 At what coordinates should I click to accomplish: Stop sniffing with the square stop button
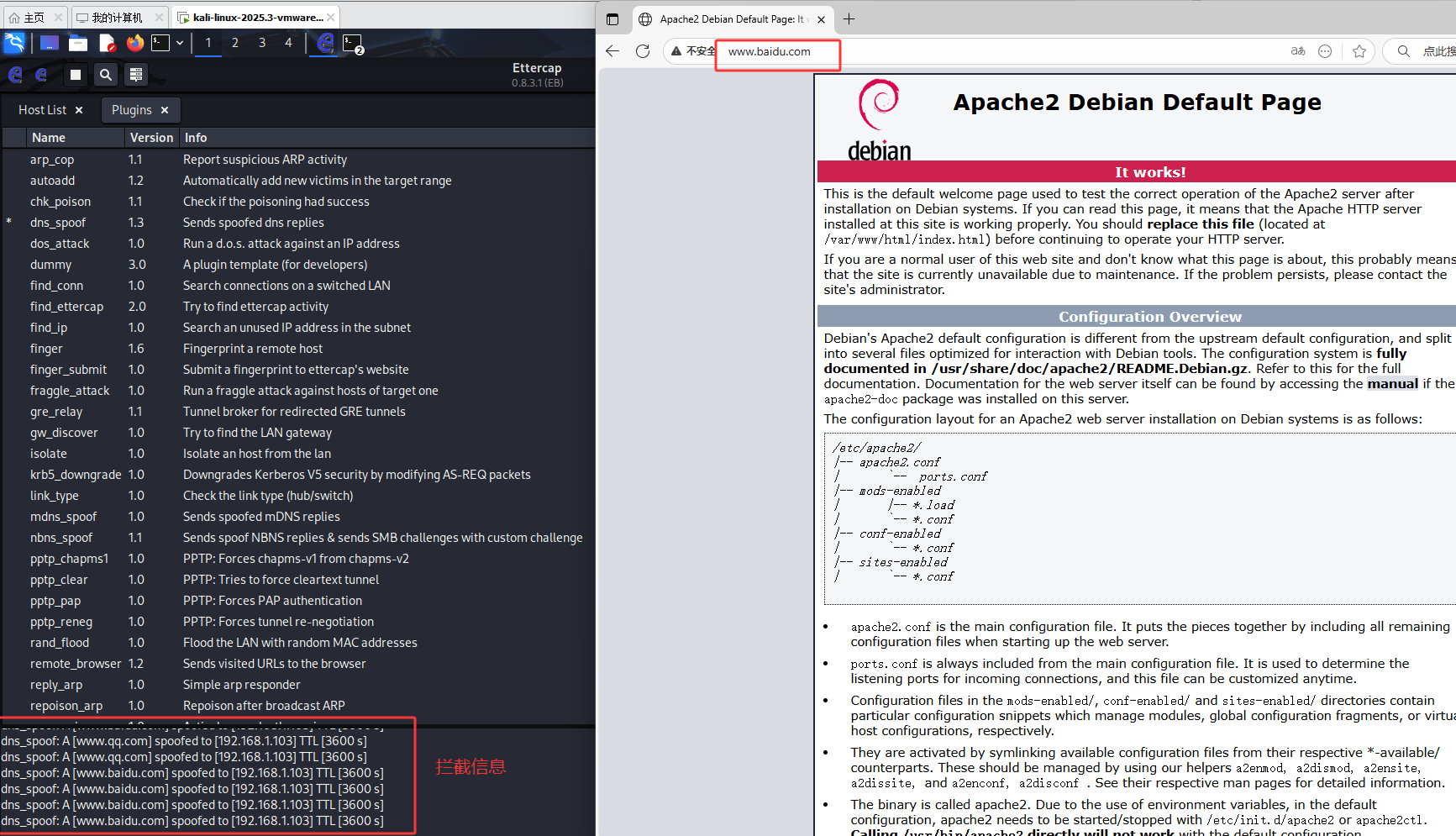point(76,75)
